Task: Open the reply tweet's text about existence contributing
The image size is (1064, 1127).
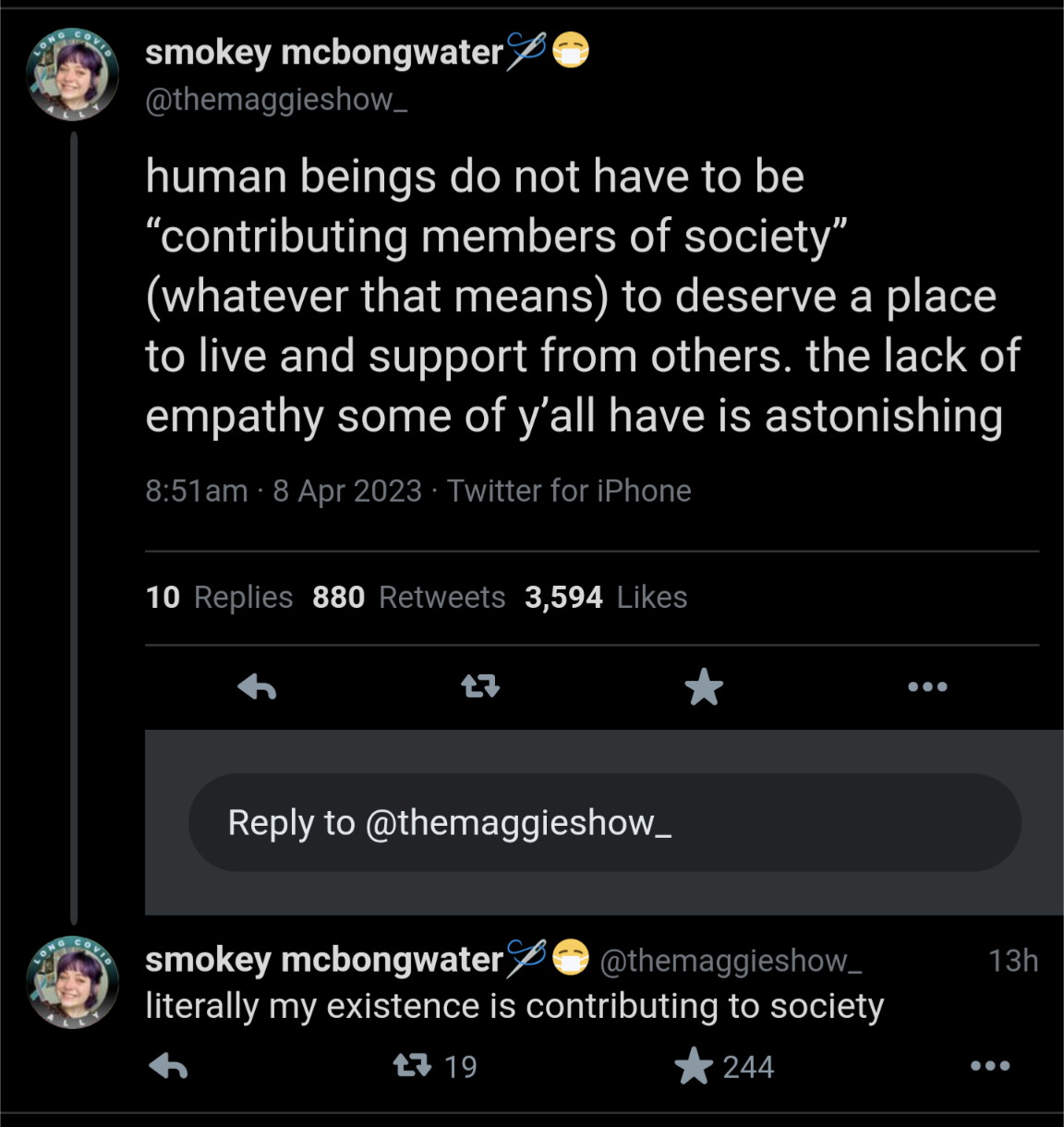Action: point(514,1006)
